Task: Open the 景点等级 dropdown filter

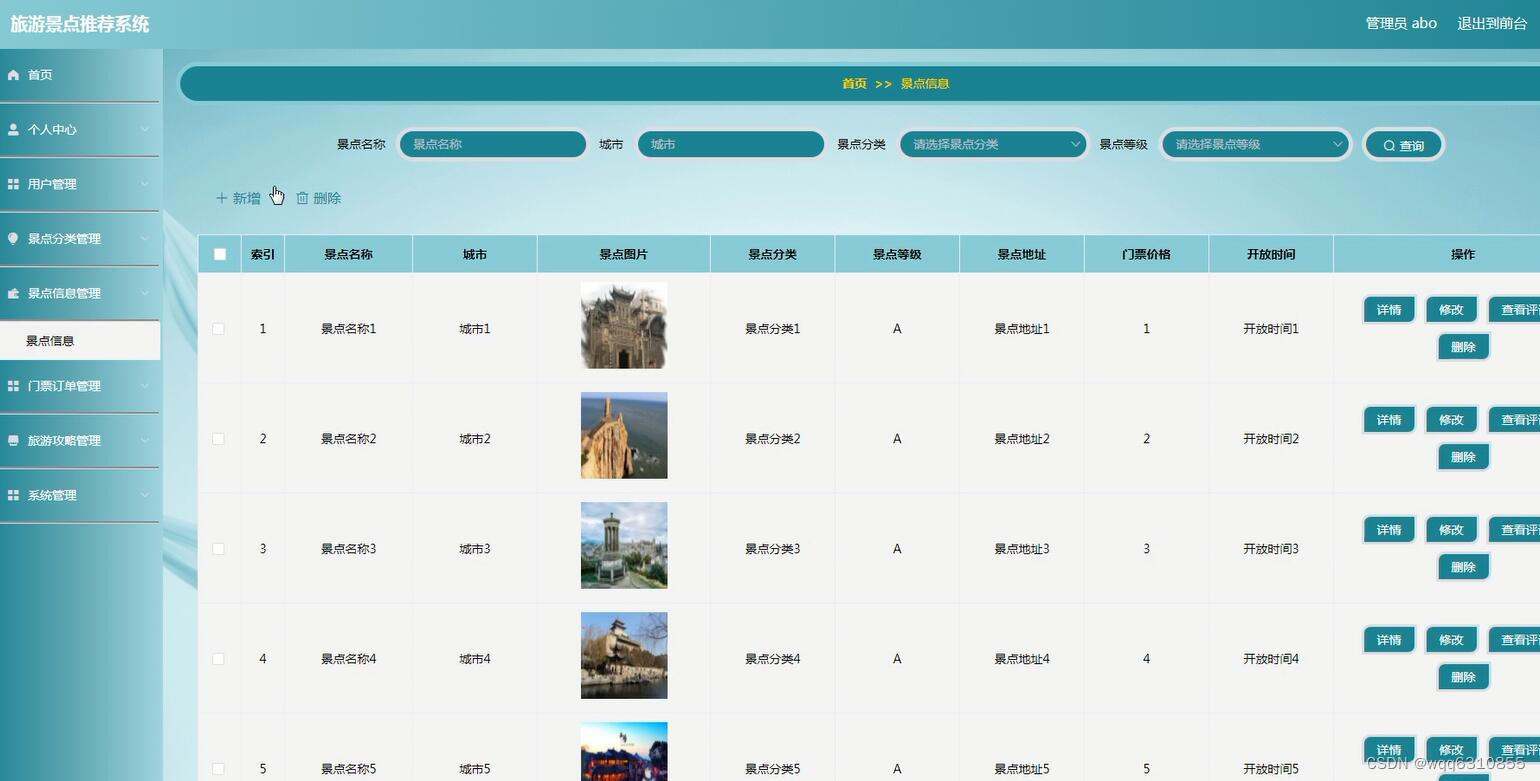Action: coord(1256,144)
